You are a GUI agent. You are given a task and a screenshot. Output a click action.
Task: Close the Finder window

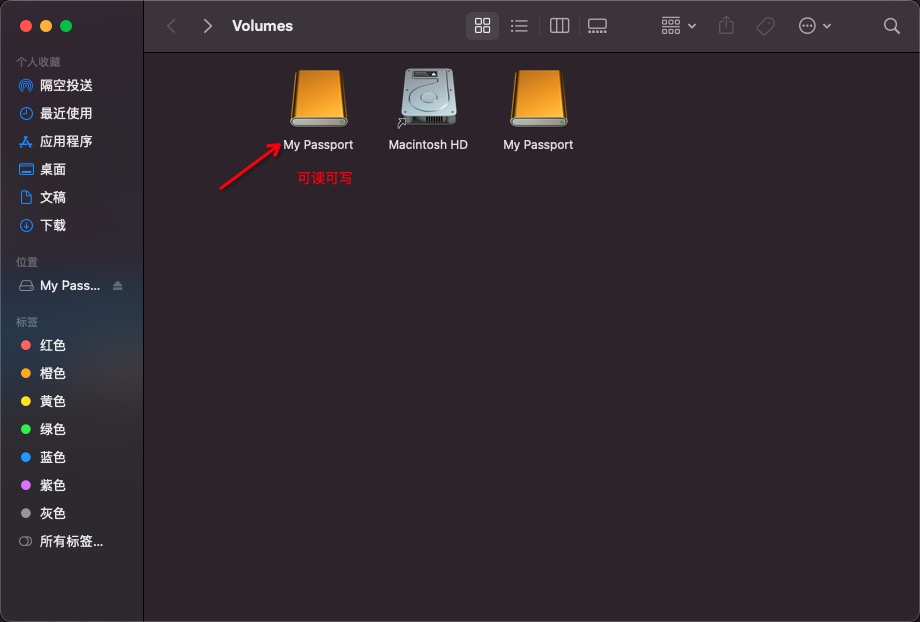click(26, 26)
